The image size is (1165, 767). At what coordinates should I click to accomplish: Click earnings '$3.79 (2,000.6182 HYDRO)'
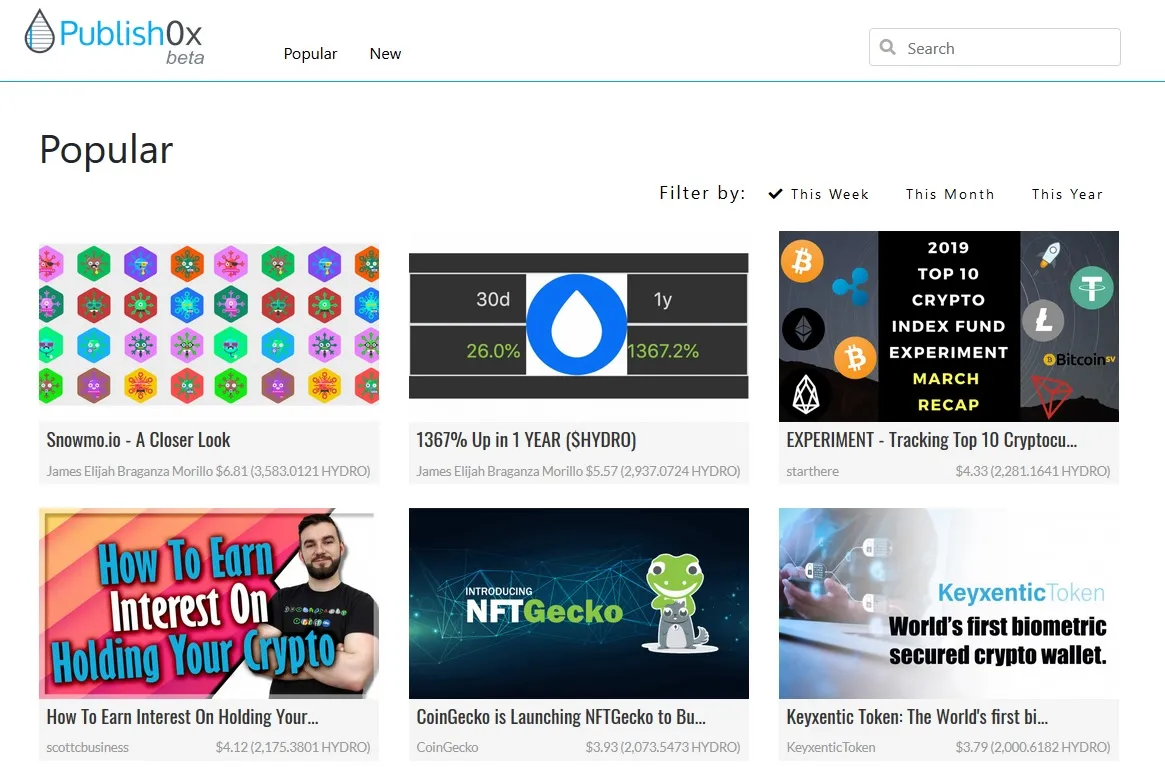[1033, 748]
